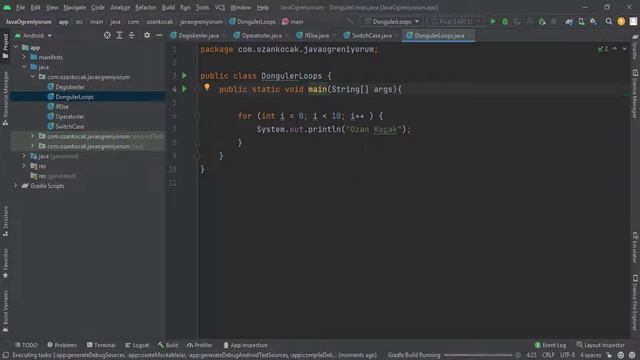The image size is (640, 360).
Task: Click the Stop run square icon
Action: pos(554,22)
